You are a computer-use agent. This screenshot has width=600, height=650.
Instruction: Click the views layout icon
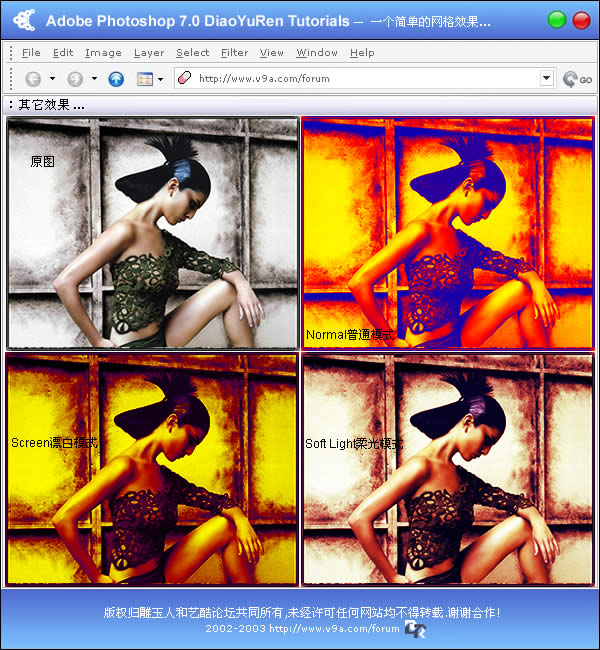coord(145,79)
